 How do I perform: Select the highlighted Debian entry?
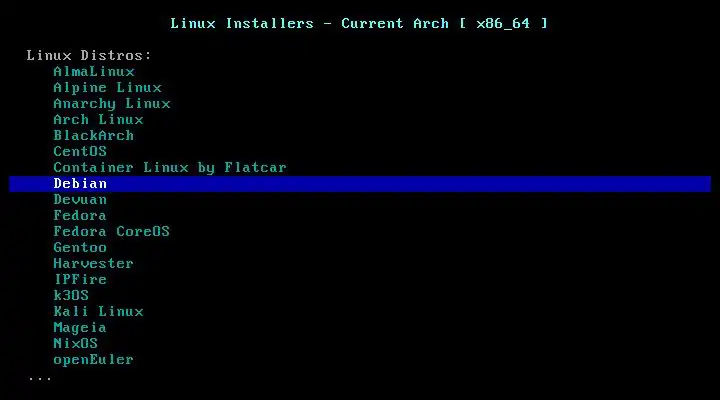coord(360,184)
